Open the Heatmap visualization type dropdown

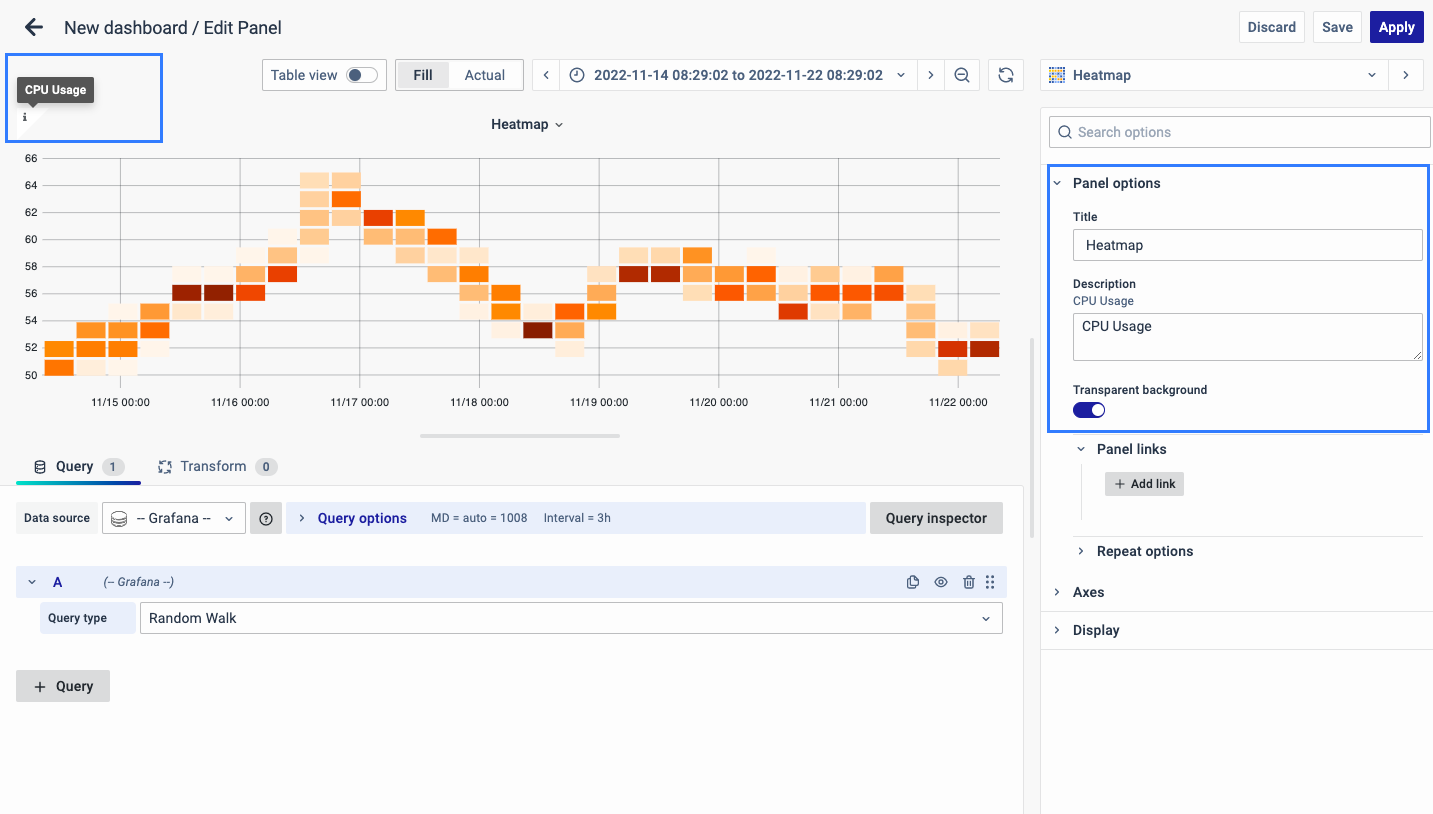(1214, 75)
